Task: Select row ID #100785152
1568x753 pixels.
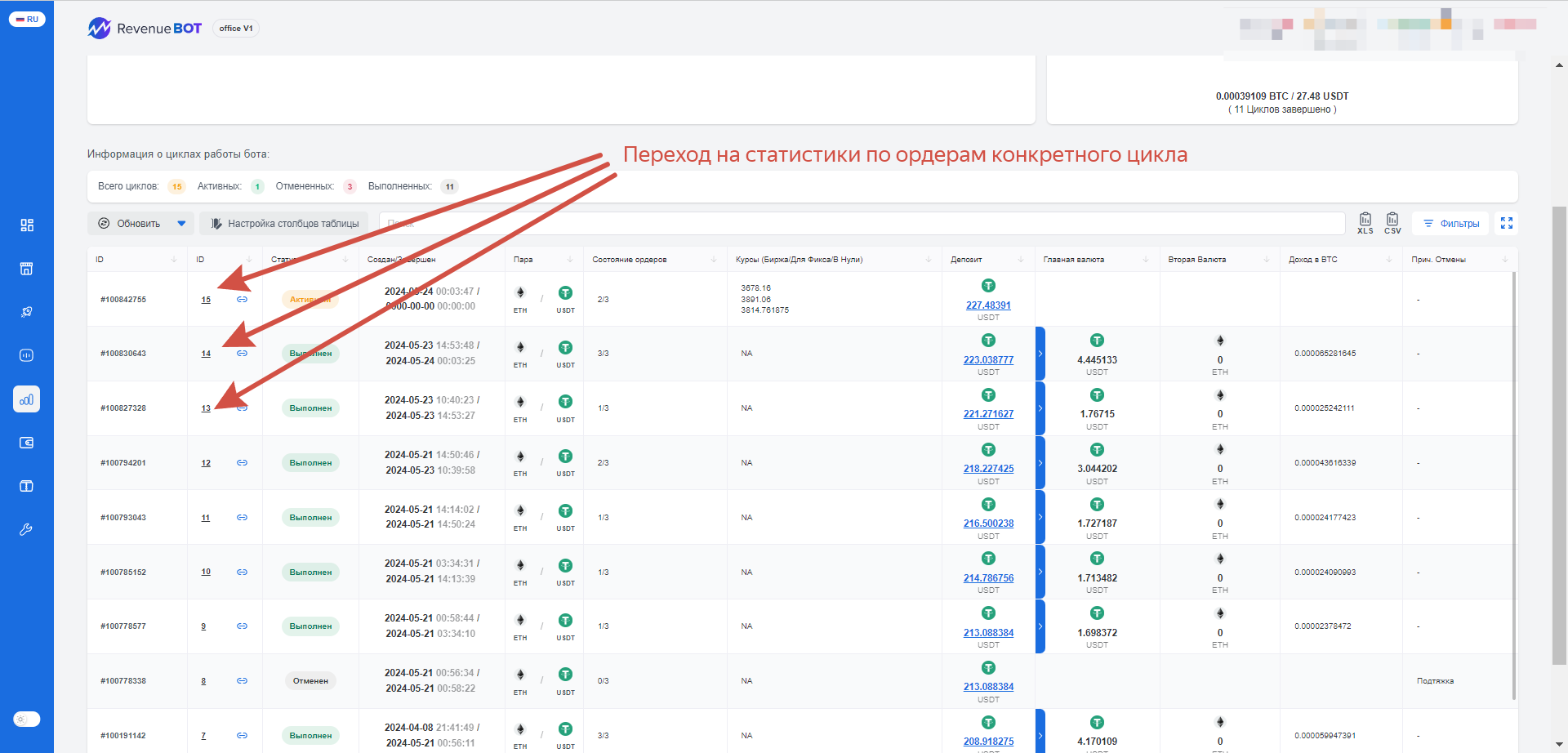Action: 123,573
